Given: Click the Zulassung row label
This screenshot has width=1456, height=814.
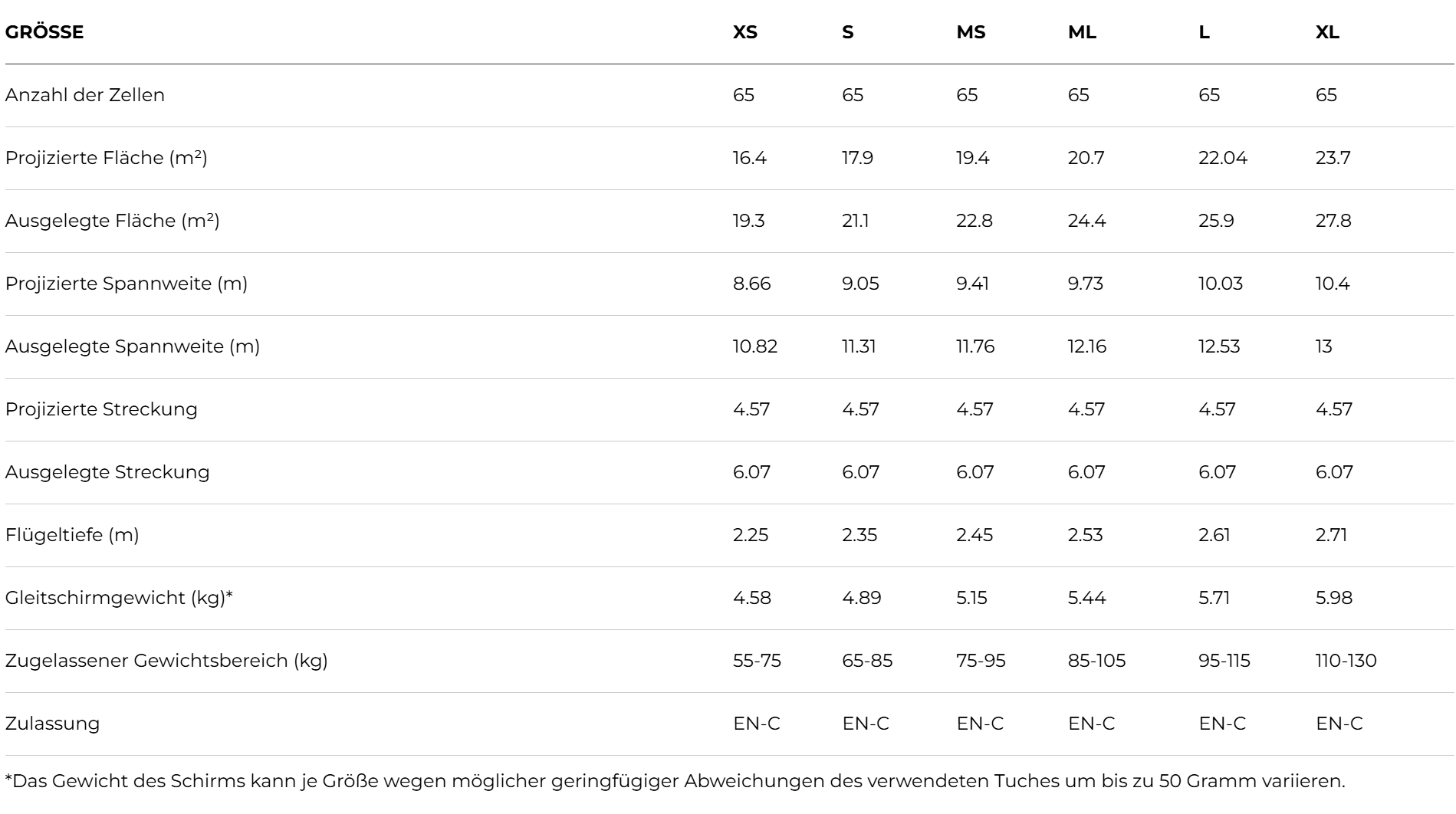Looking at the screenshot, I should tap(52, 724).
